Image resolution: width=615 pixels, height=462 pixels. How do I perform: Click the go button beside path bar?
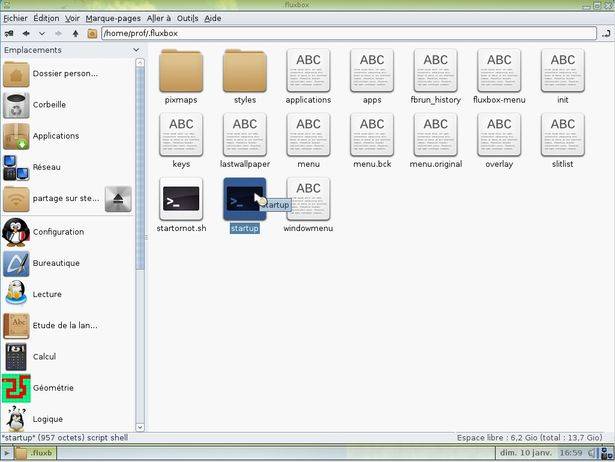[606, 34]
